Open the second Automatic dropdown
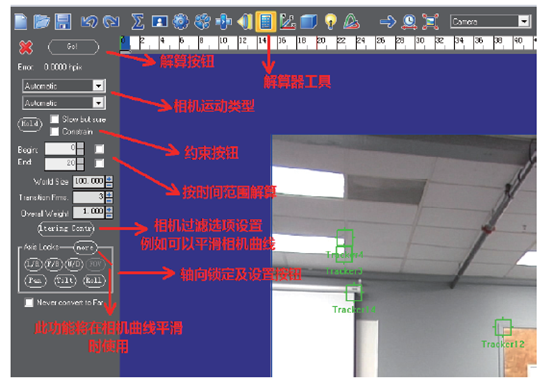This screenshot has width=554, height=383. [x=64, y=103]
